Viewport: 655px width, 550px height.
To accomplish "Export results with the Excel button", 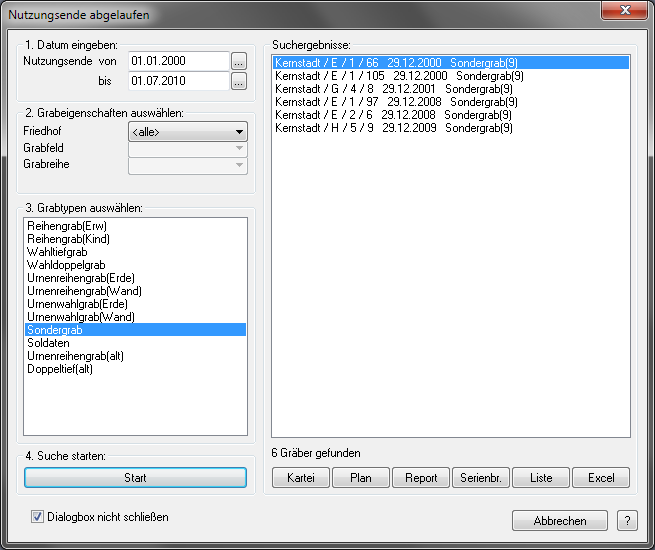I will [601, 478].
